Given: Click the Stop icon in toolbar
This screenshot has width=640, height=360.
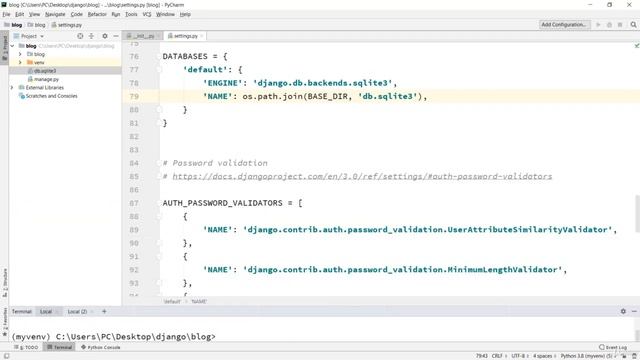Looking at the screenshot, I should pos(620,25).
